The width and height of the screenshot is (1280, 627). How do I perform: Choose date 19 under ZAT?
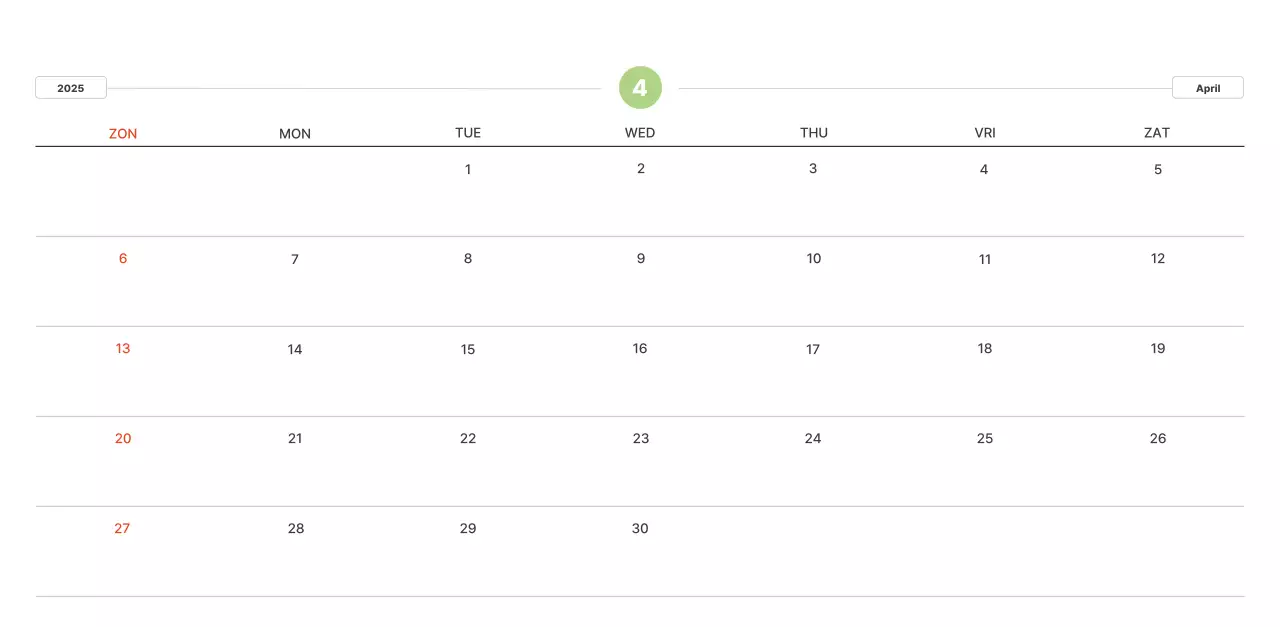tap(1158, 348)
